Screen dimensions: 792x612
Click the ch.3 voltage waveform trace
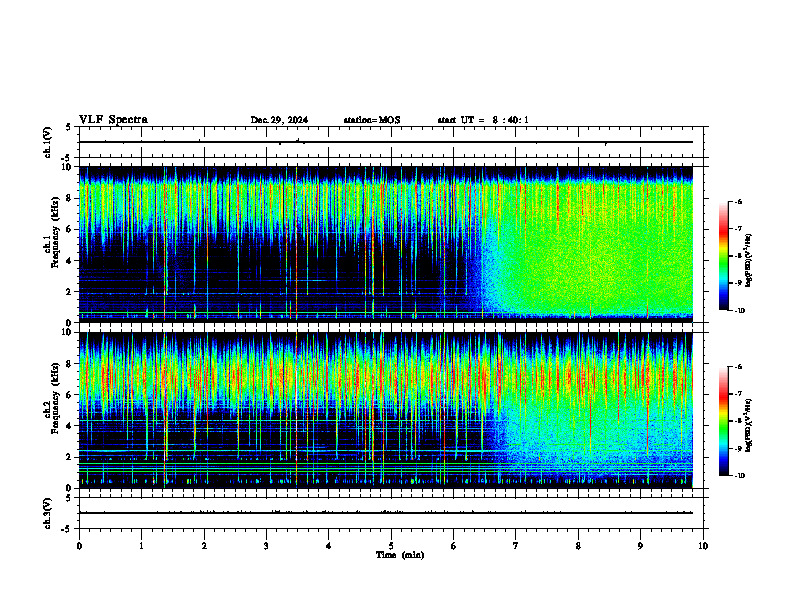pos(386,513)
